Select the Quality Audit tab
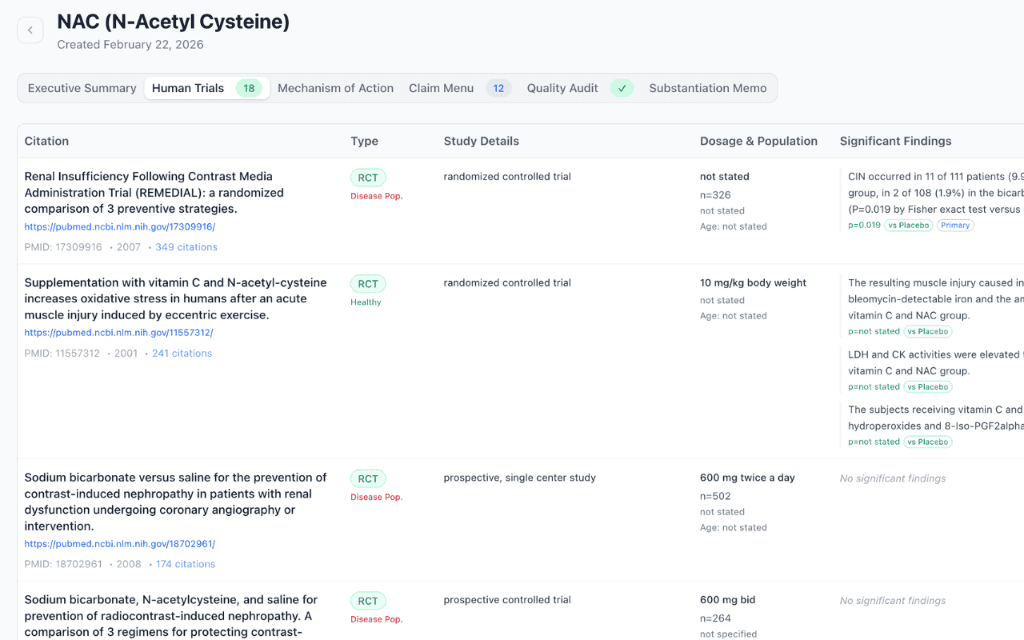The width and height of the screenshot is (1024, 640). 562,88
